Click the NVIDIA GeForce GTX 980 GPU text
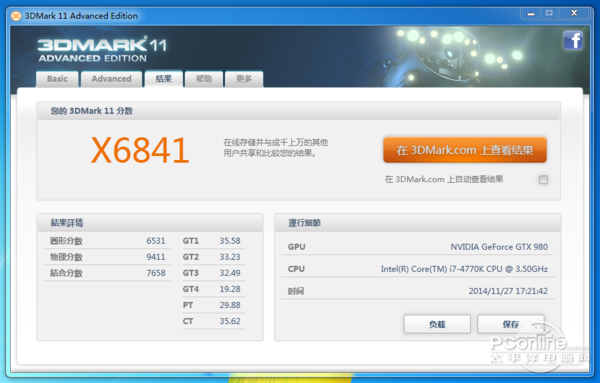Viewport: 600px width, 383px height. (x=499, y=247)
